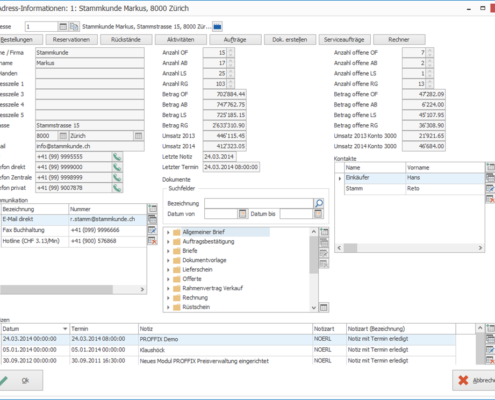Open the Aktivitäten view

181,39
